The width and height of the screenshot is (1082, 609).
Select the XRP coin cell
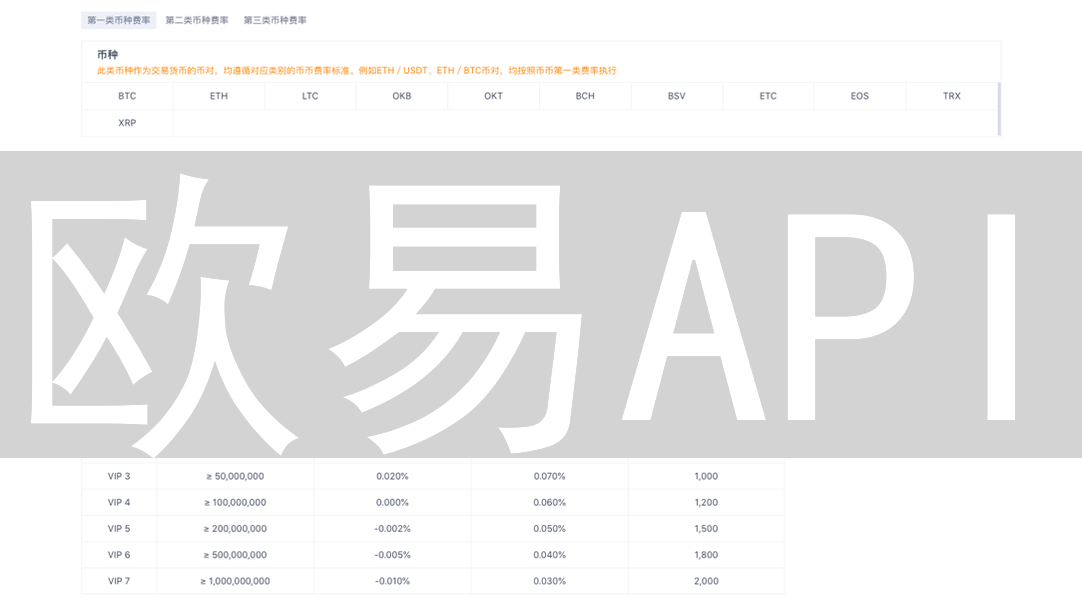pos(127,123)
